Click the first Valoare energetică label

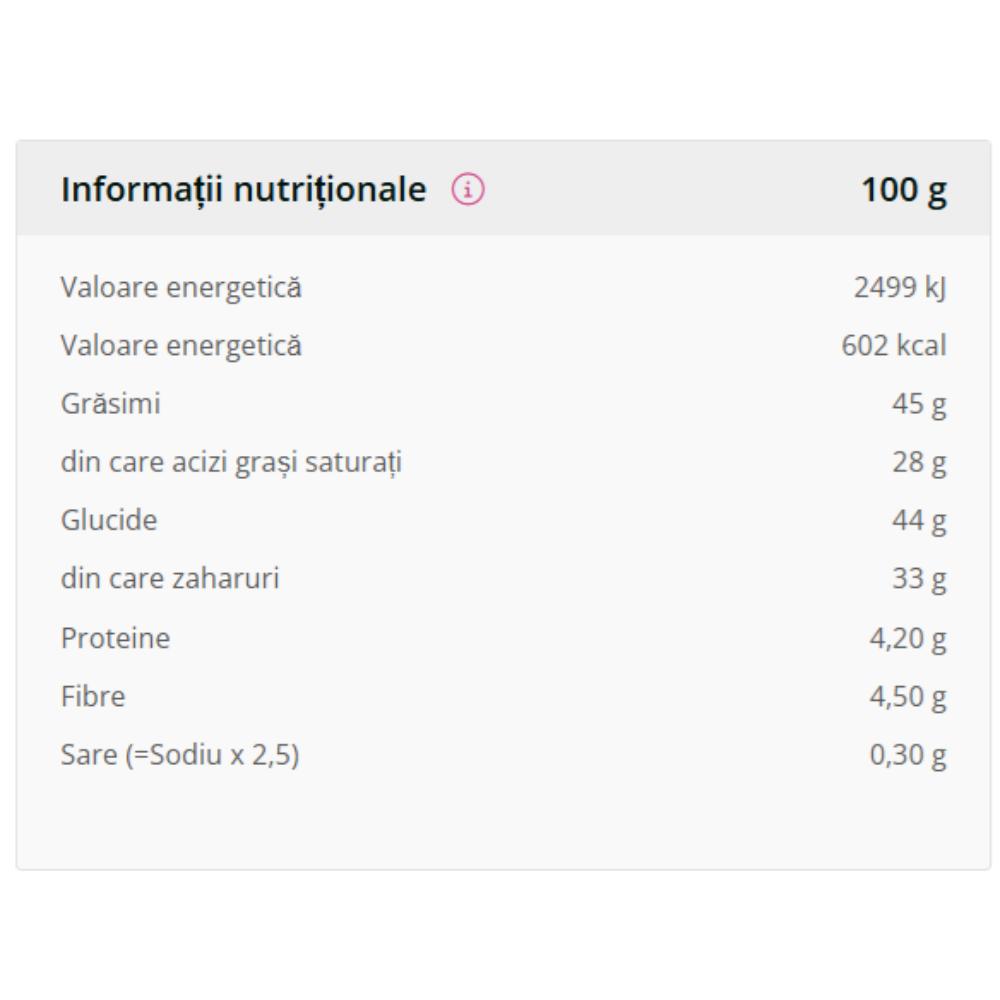[181, 287]
